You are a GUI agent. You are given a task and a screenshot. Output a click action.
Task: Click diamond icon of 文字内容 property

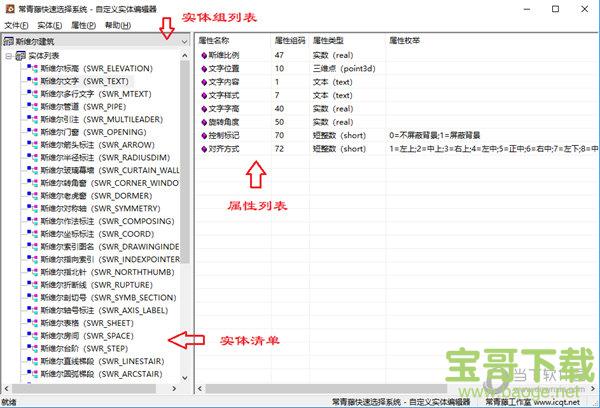[x=204, y=82]
